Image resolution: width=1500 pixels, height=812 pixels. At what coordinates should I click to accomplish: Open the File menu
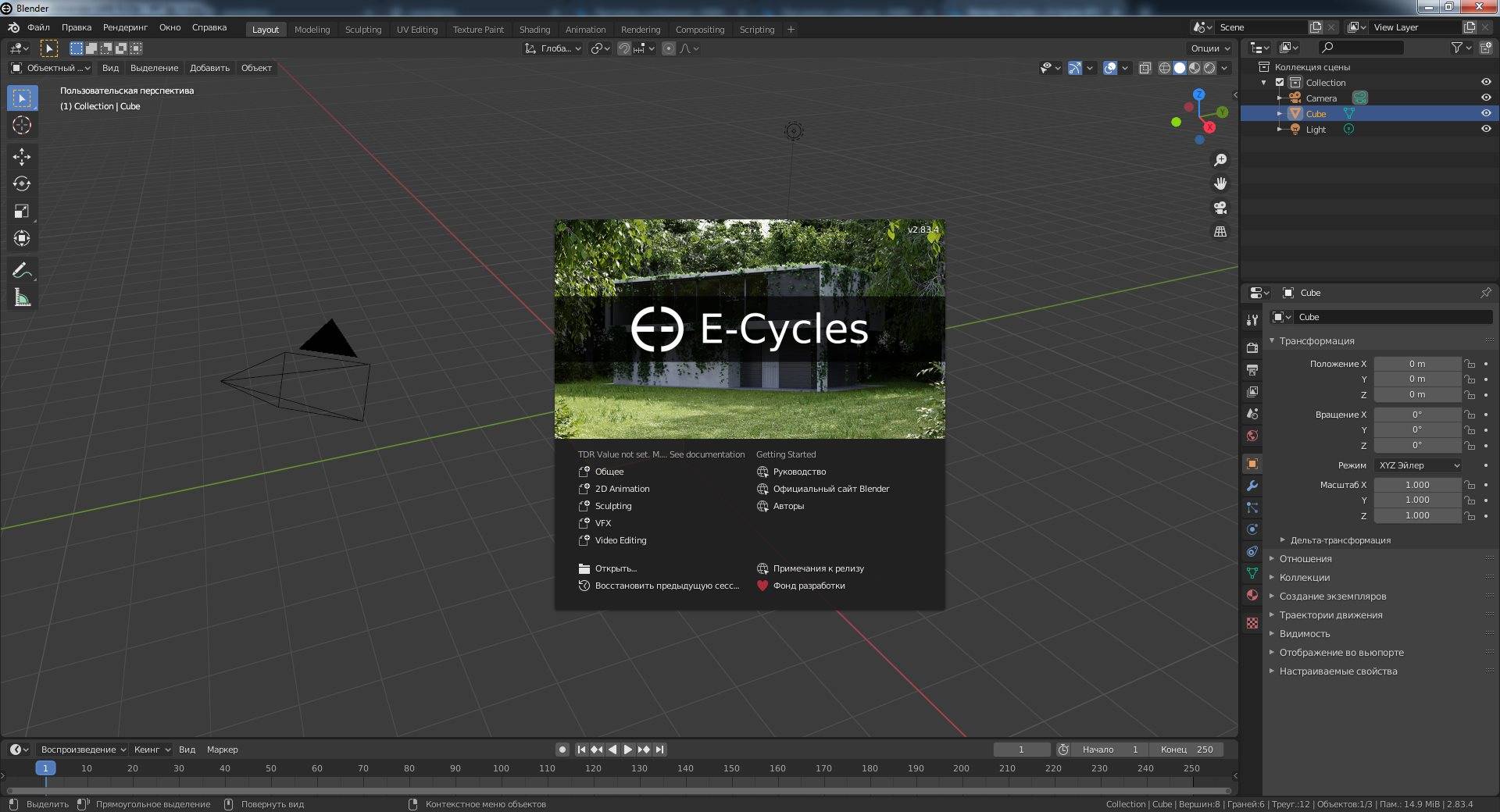tap(38, 27)
